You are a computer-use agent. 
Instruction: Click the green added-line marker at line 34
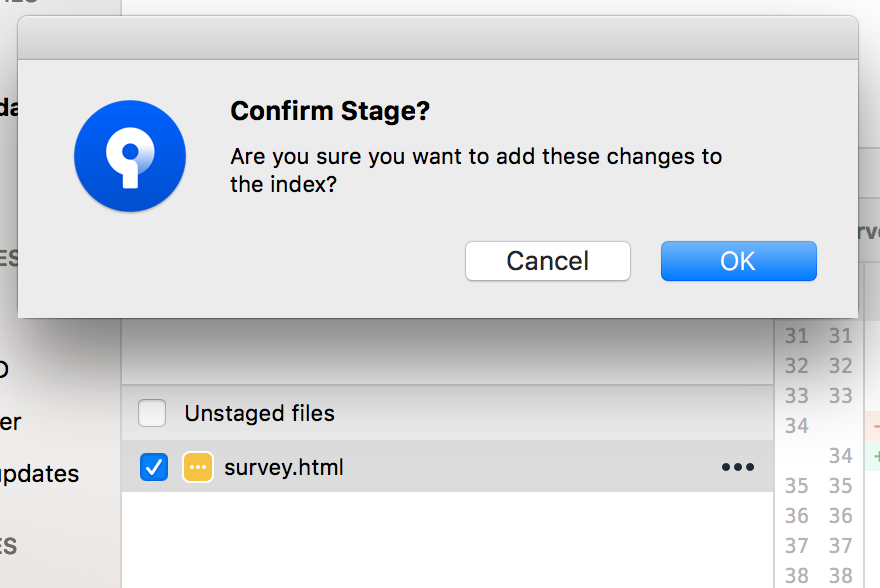click(875, 456)
